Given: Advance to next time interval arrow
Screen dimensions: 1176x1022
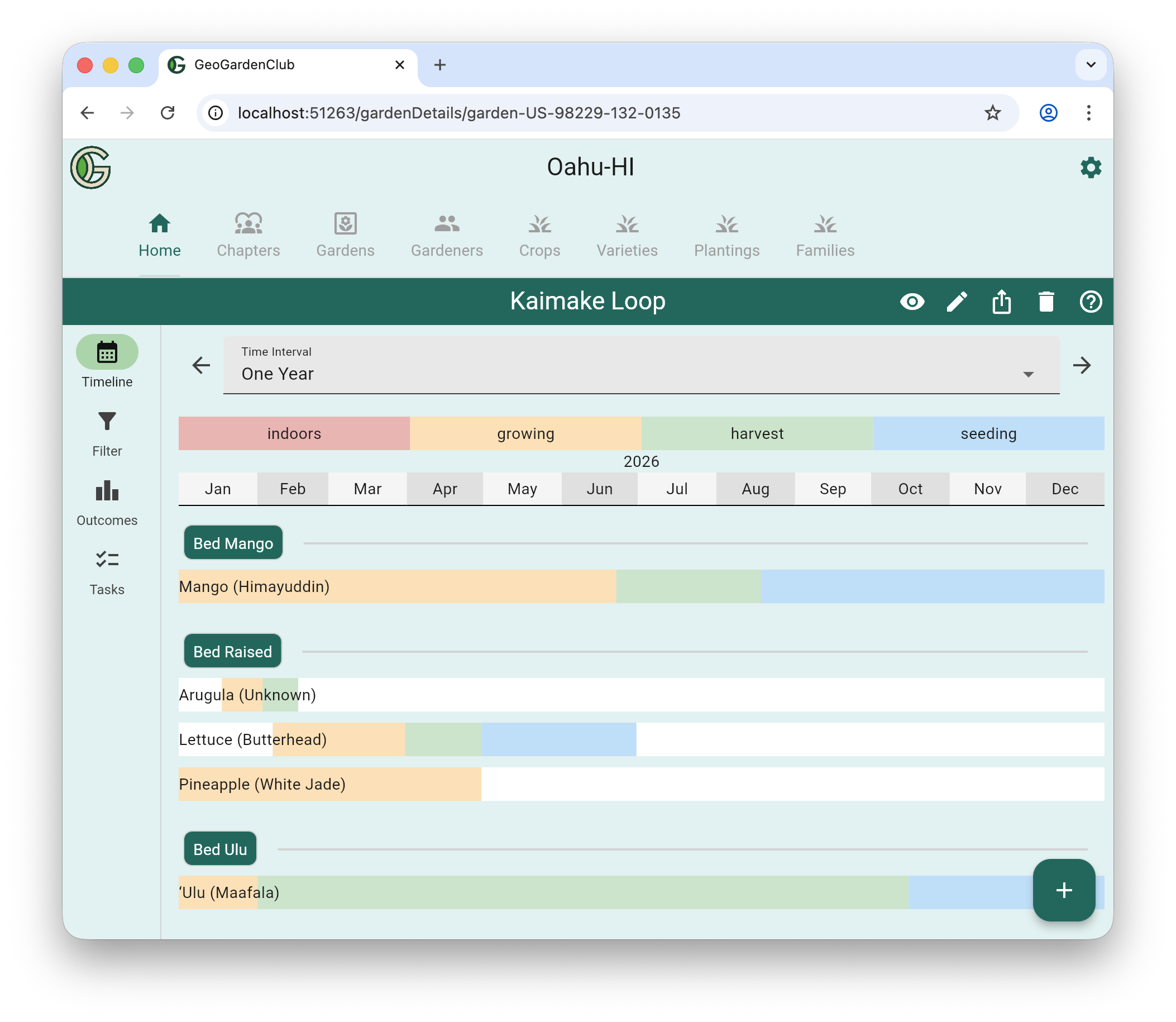Looking at the screenshot, I should (1082, 365).
